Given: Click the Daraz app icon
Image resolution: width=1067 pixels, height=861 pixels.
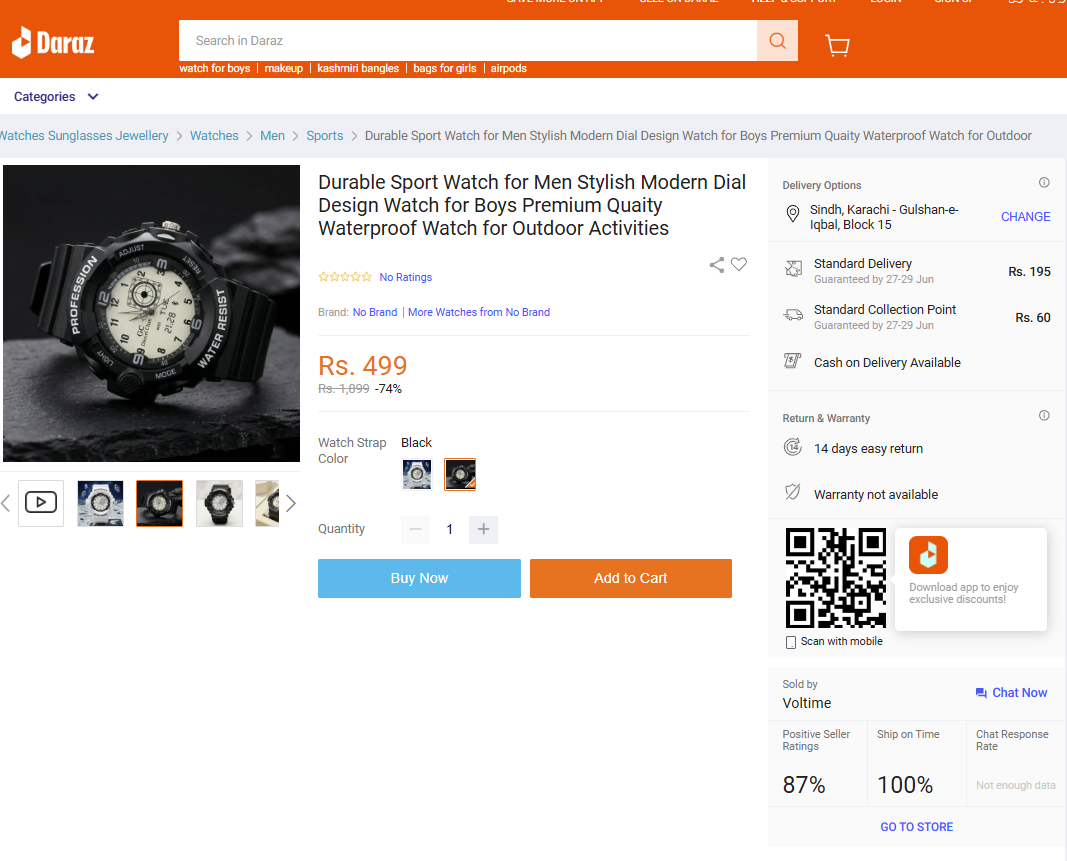Looking at the screenshot, I should (928, 555).
